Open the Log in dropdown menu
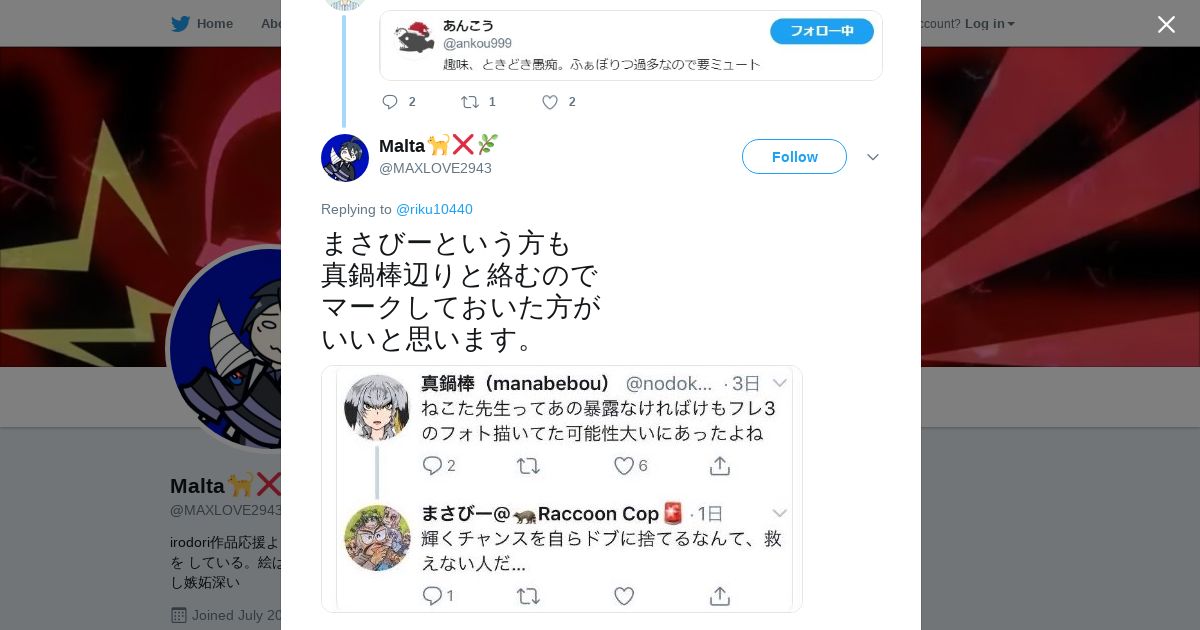Image resolution: width=1200 pixels, height=630 pixels. coord(990,23)
